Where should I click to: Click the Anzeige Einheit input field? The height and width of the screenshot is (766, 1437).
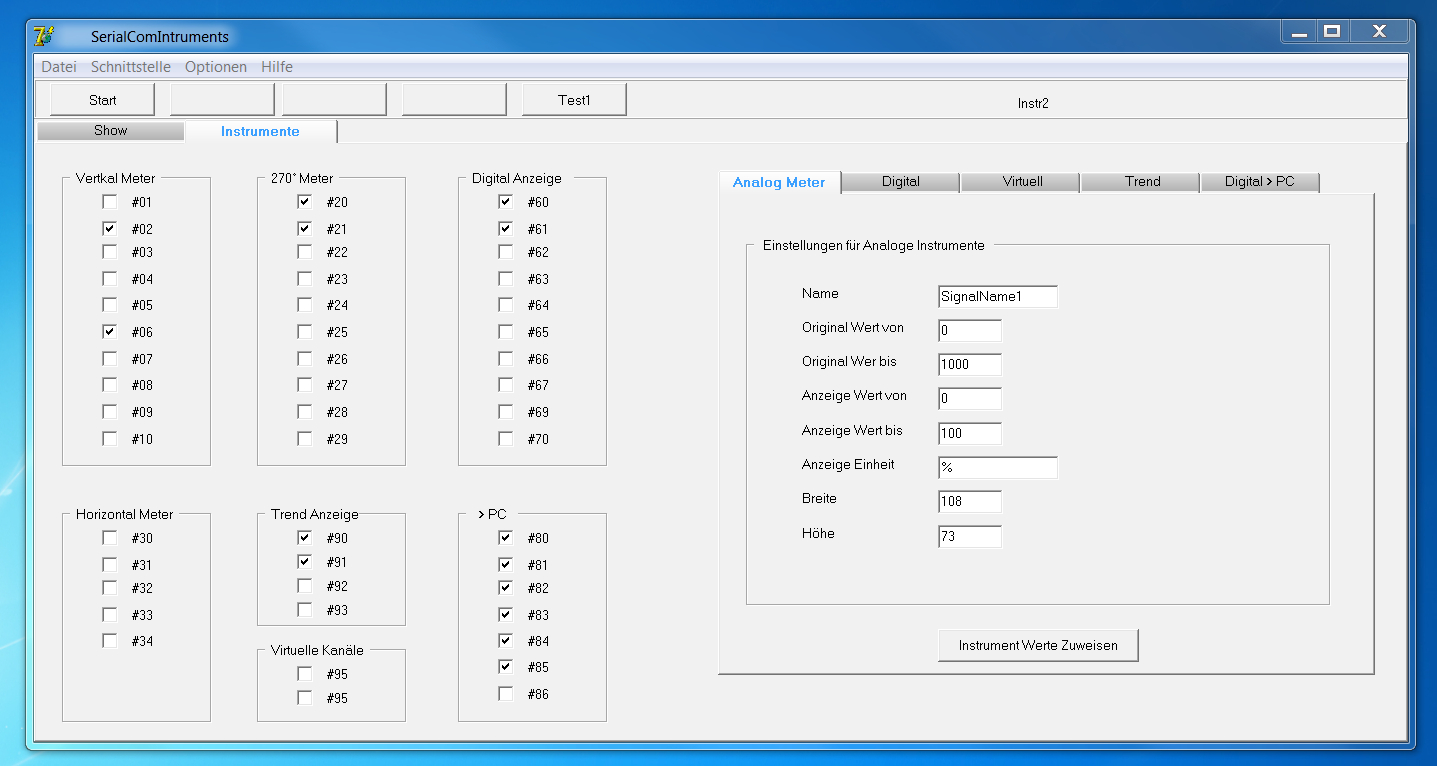click(997, 468)
